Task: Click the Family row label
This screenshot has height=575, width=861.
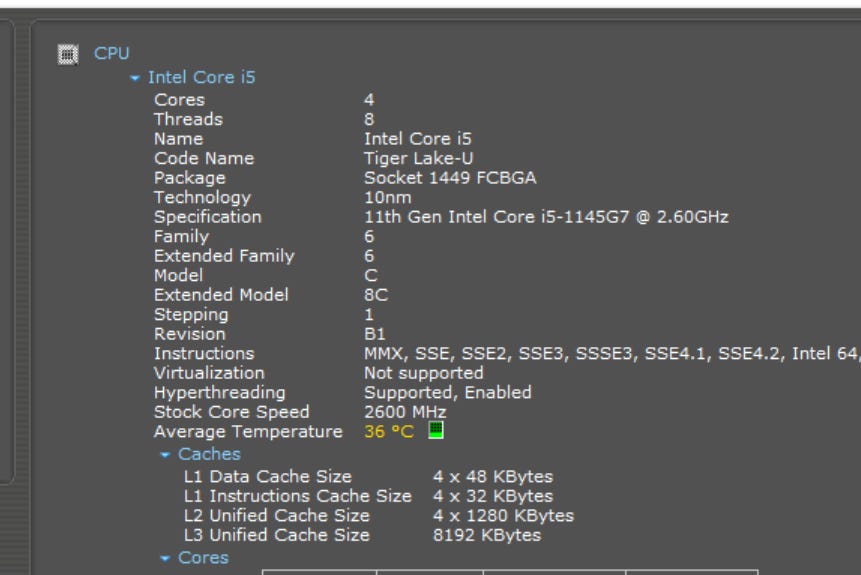Action: point(181,237)
